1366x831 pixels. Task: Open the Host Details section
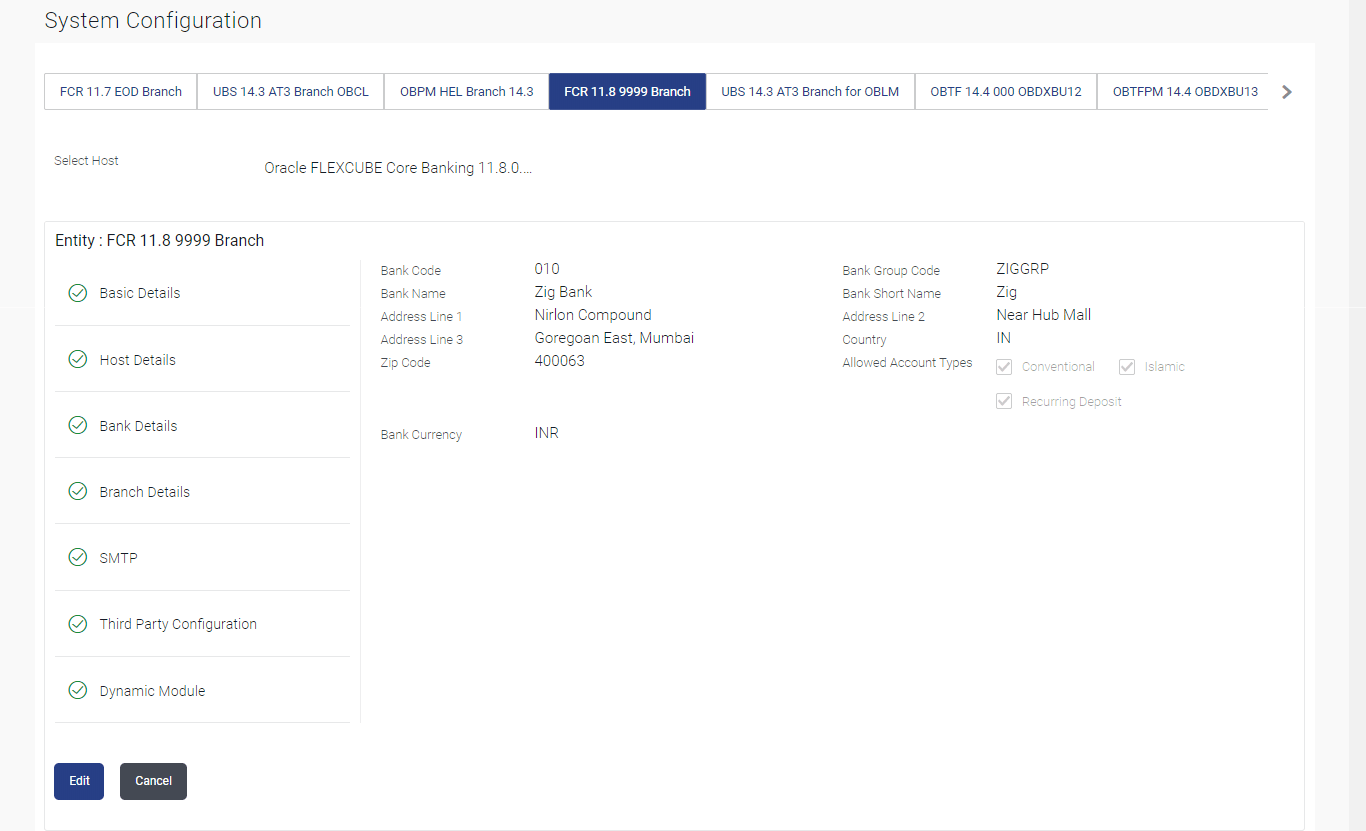[202, 359]
